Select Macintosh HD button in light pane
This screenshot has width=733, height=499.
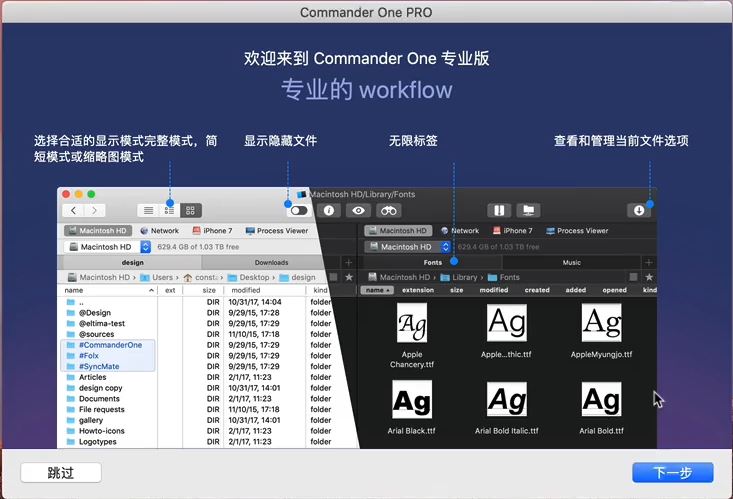(98, 231)
